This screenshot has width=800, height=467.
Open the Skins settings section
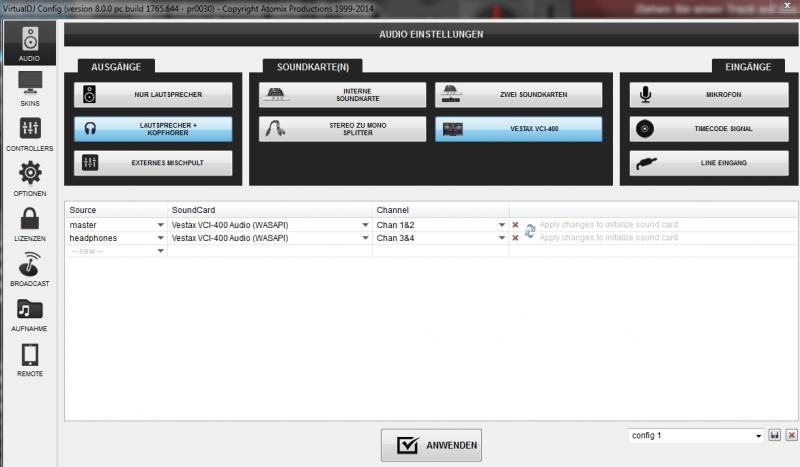tap(30, 88)
